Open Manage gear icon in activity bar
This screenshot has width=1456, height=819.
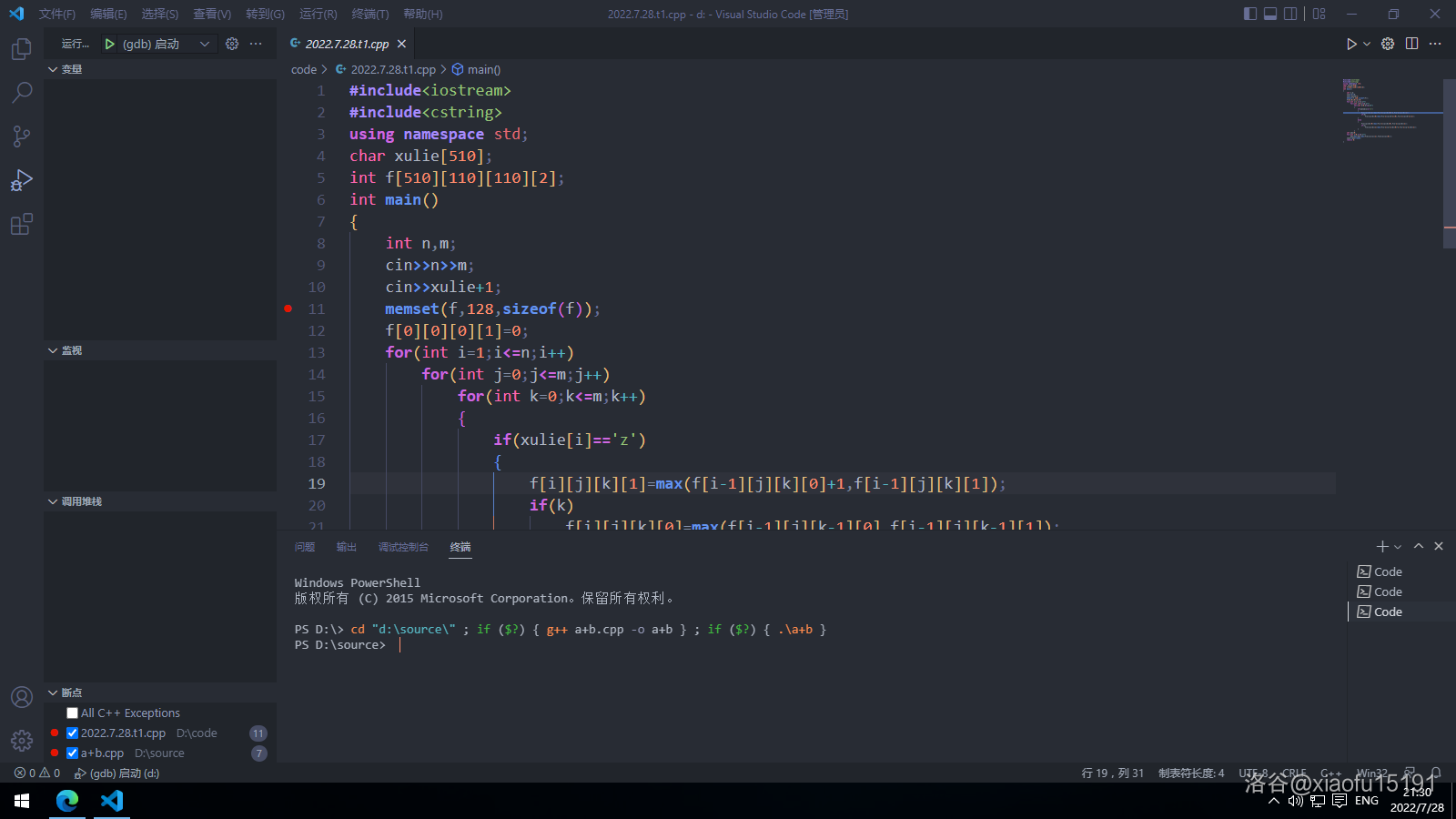22,741
